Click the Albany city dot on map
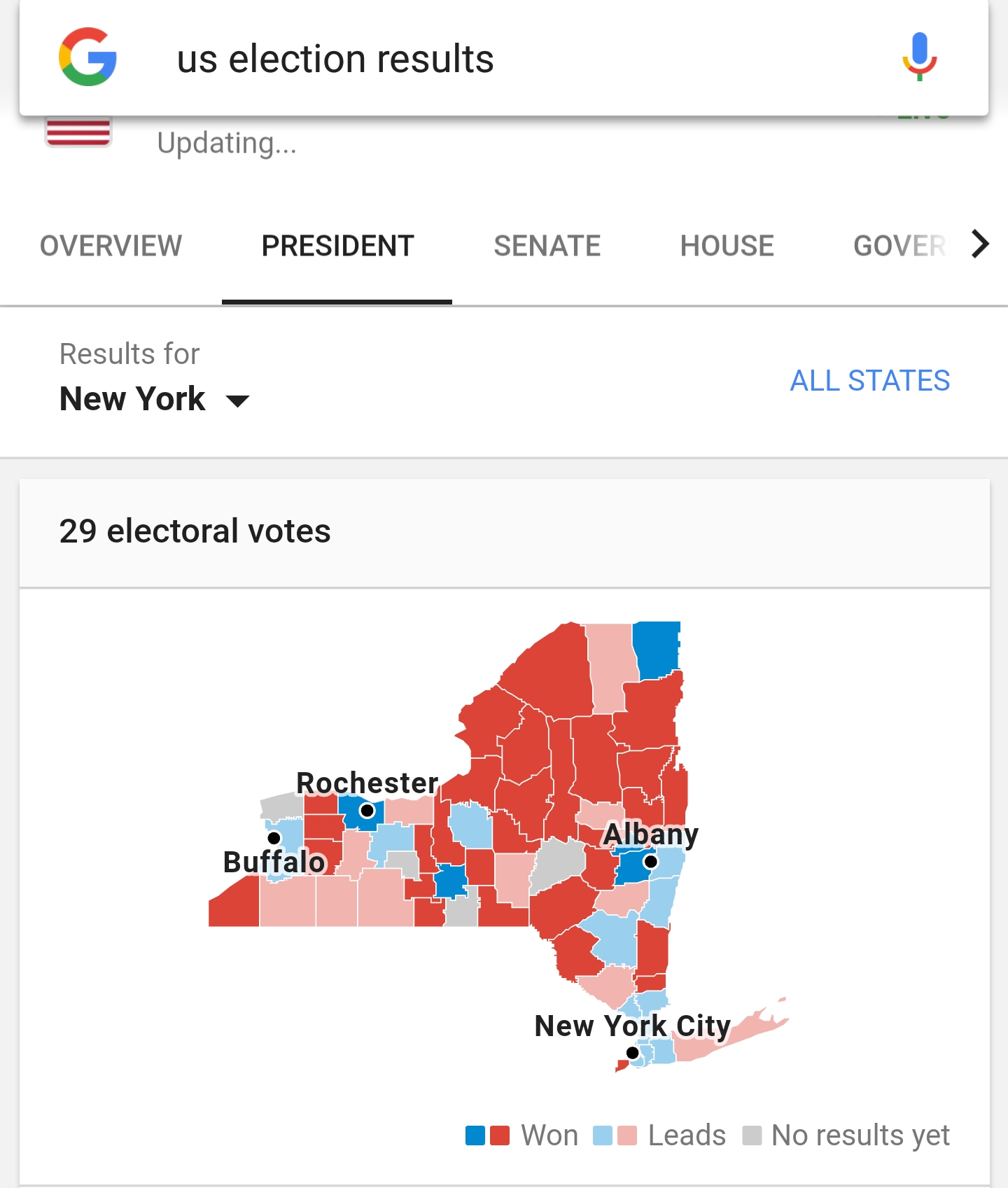Viewport: 1008px width, 1188px height. click(x=650, y=861)
